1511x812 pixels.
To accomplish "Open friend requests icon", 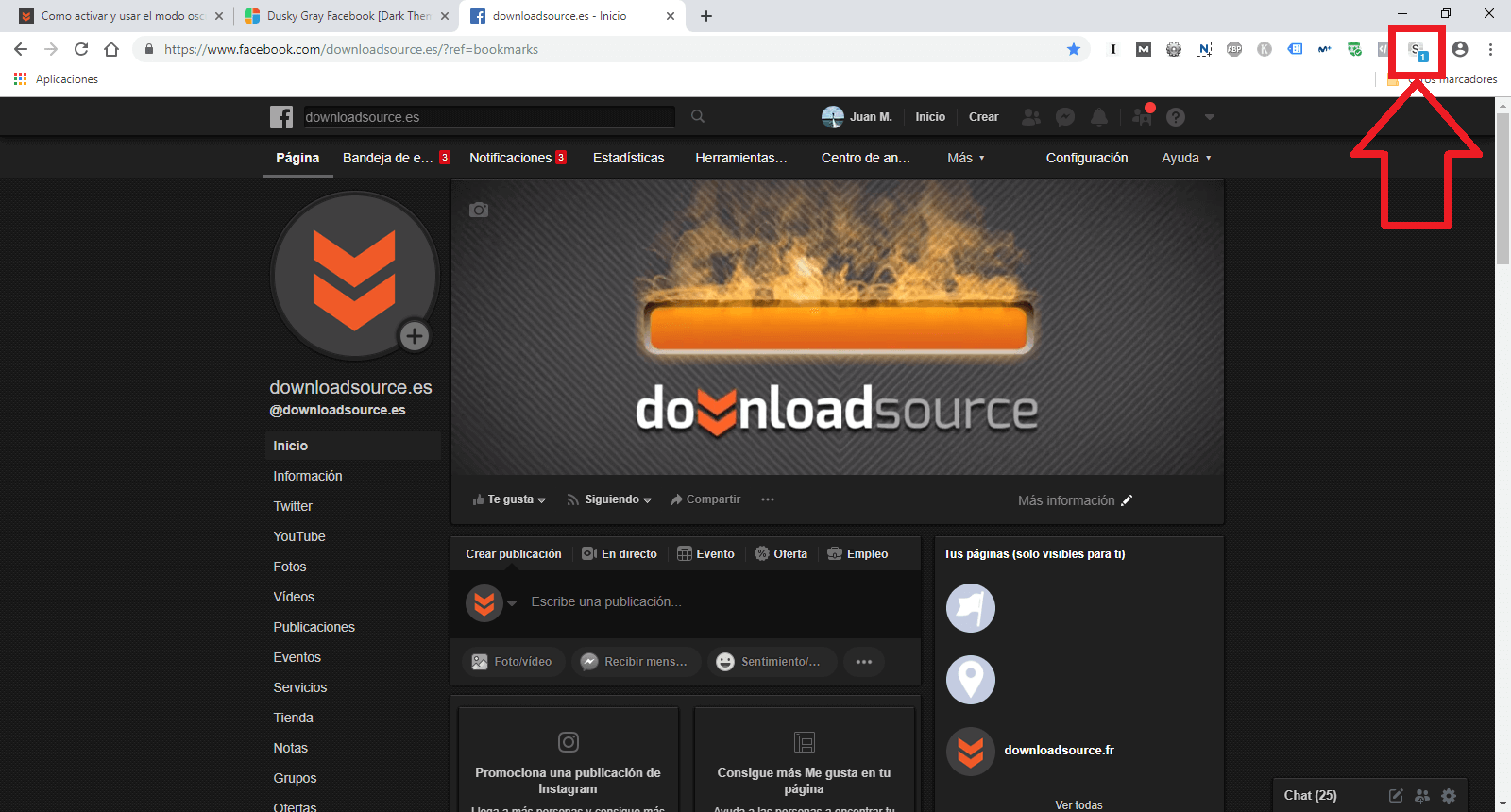I will (x=1031, y=117).
